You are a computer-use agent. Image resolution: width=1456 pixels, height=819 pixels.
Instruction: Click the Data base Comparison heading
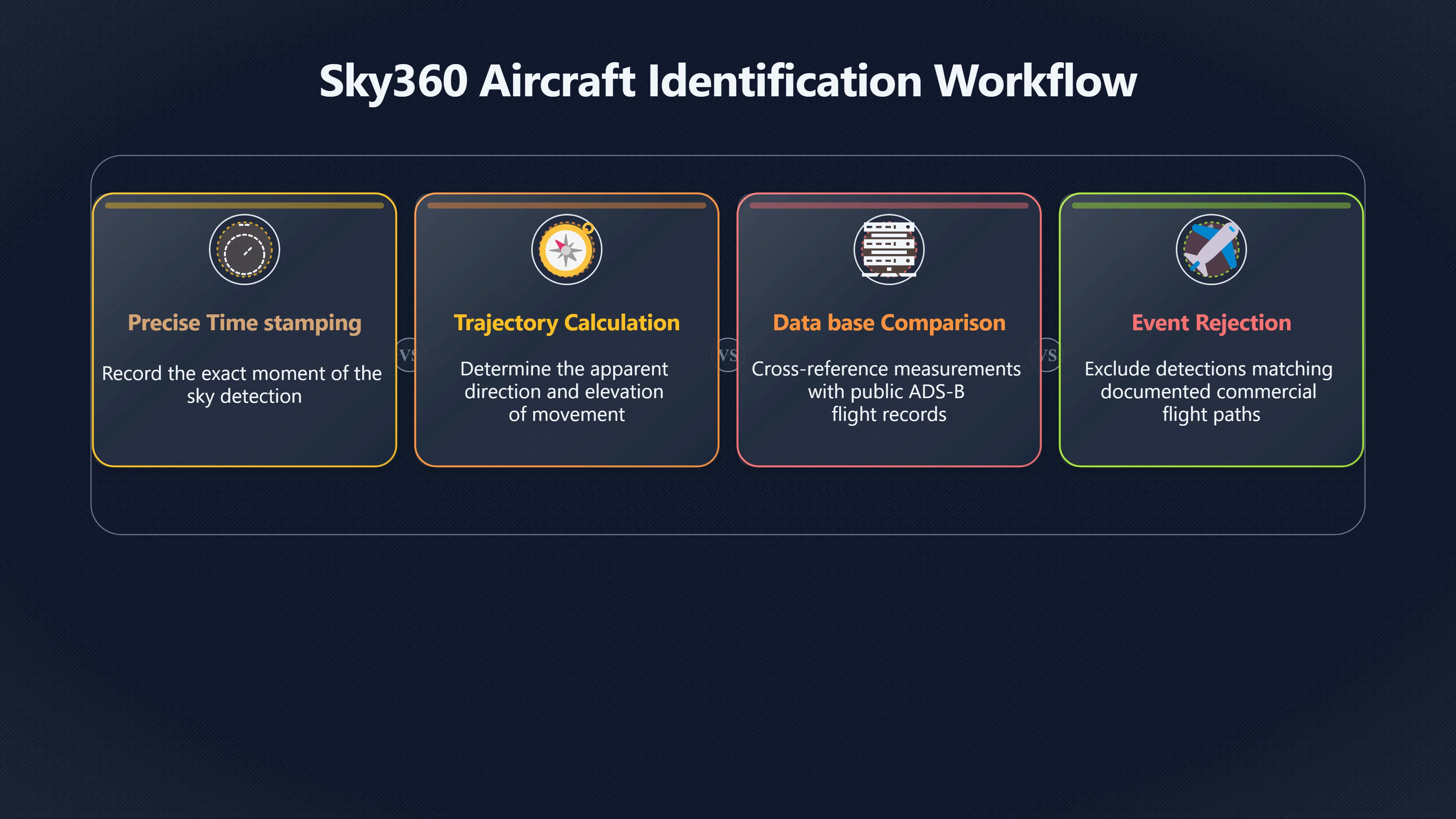click(889, 323)
